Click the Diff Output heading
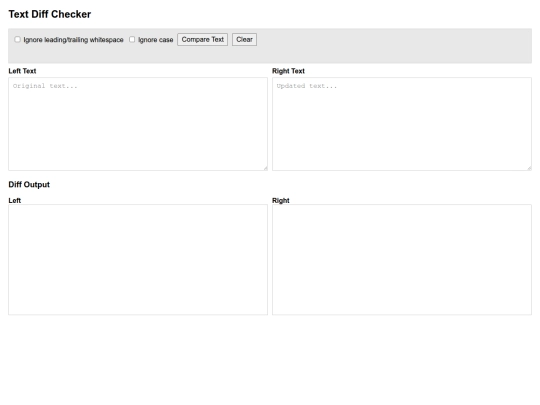540x405 pixels. point(29,185)
